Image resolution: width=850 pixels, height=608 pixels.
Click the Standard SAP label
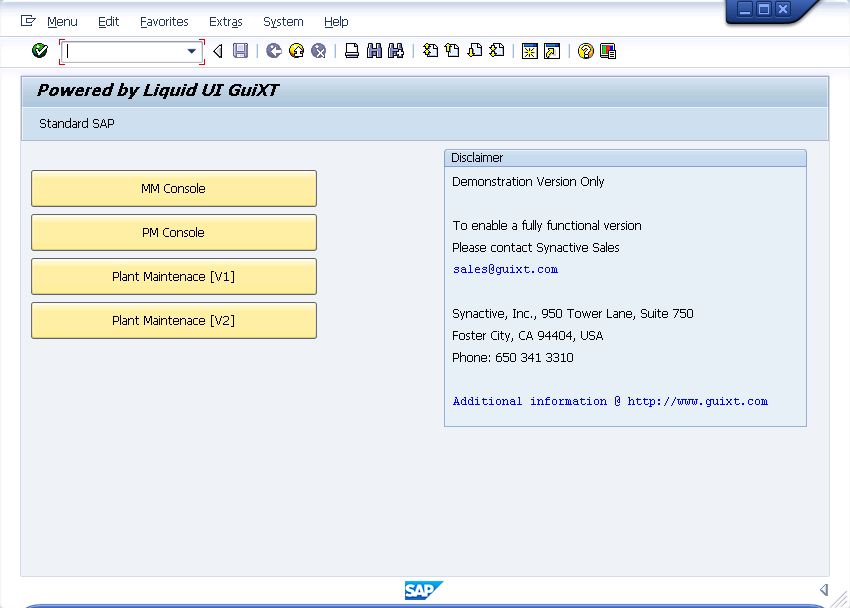pyautogui.click(x=77, y=124)
